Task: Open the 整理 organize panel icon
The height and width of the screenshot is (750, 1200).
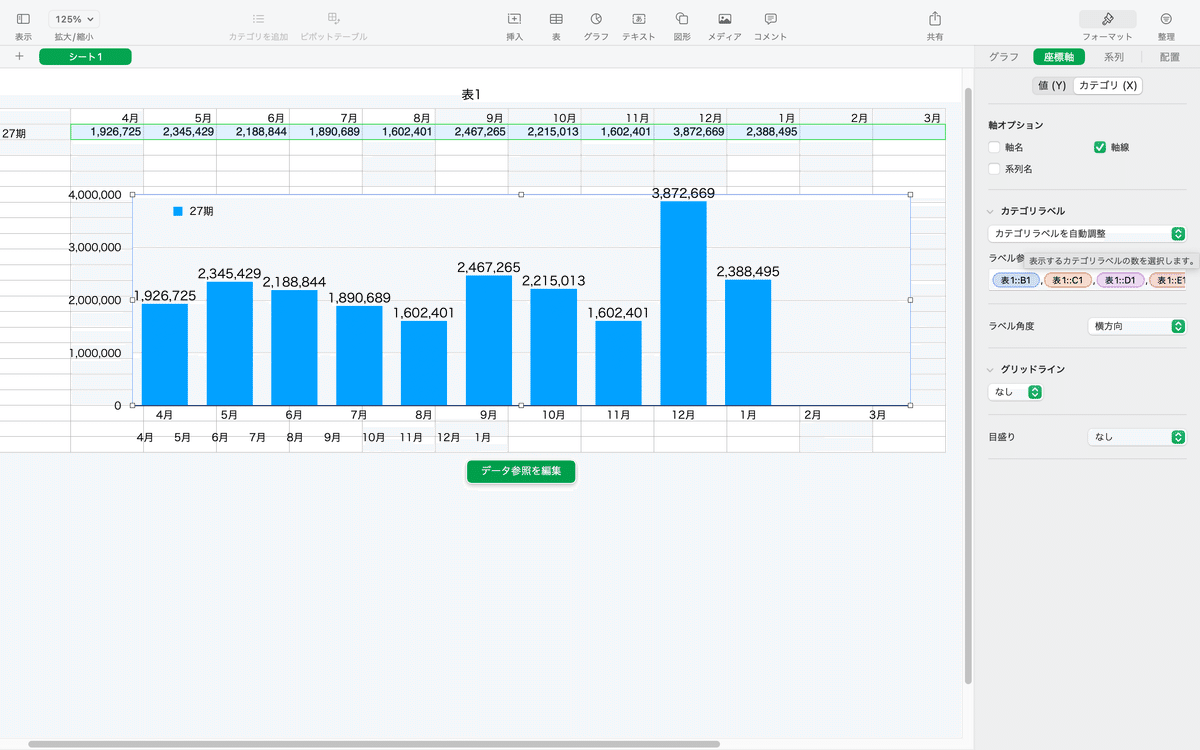Action: pyautogui.click(x=1166, y=19)
